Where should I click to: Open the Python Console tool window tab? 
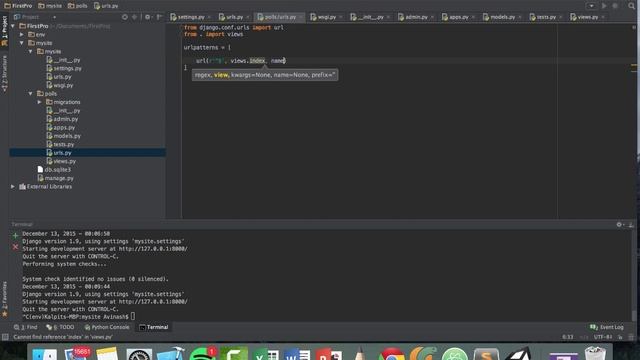click(107, 327)
